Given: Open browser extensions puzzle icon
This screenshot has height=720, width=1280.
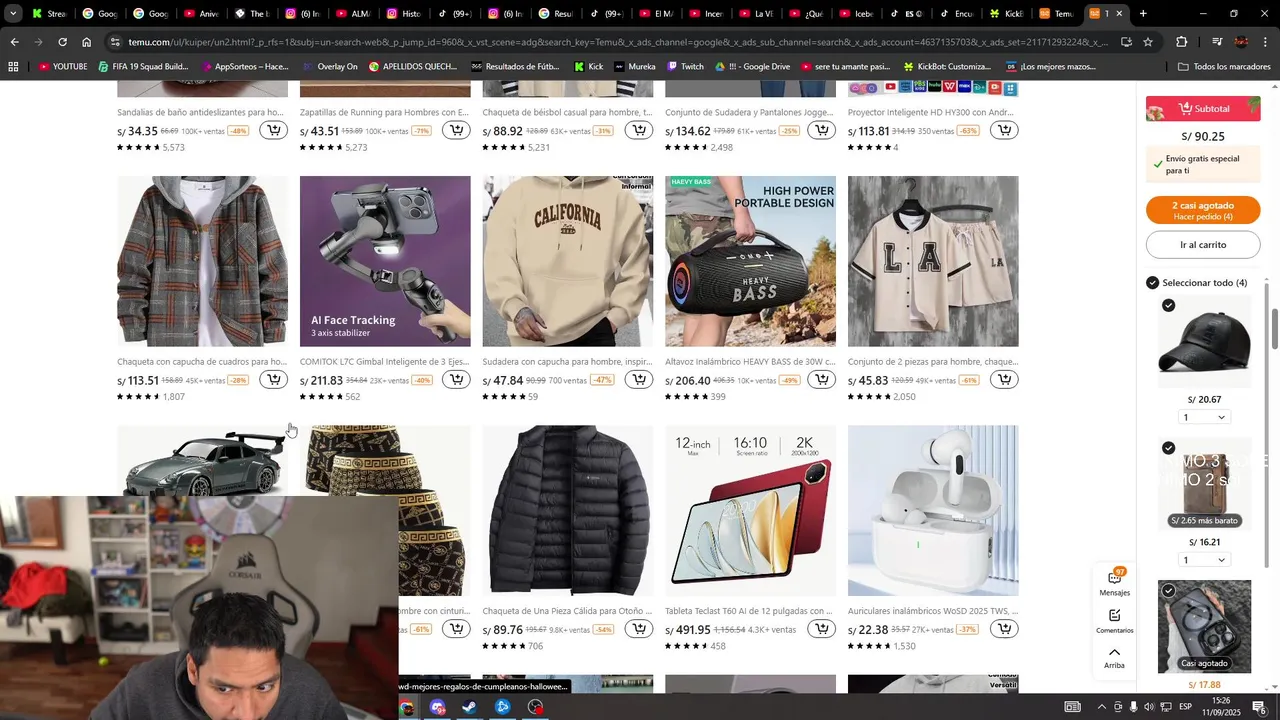Looking at the screenshot, I should 1181,42.
